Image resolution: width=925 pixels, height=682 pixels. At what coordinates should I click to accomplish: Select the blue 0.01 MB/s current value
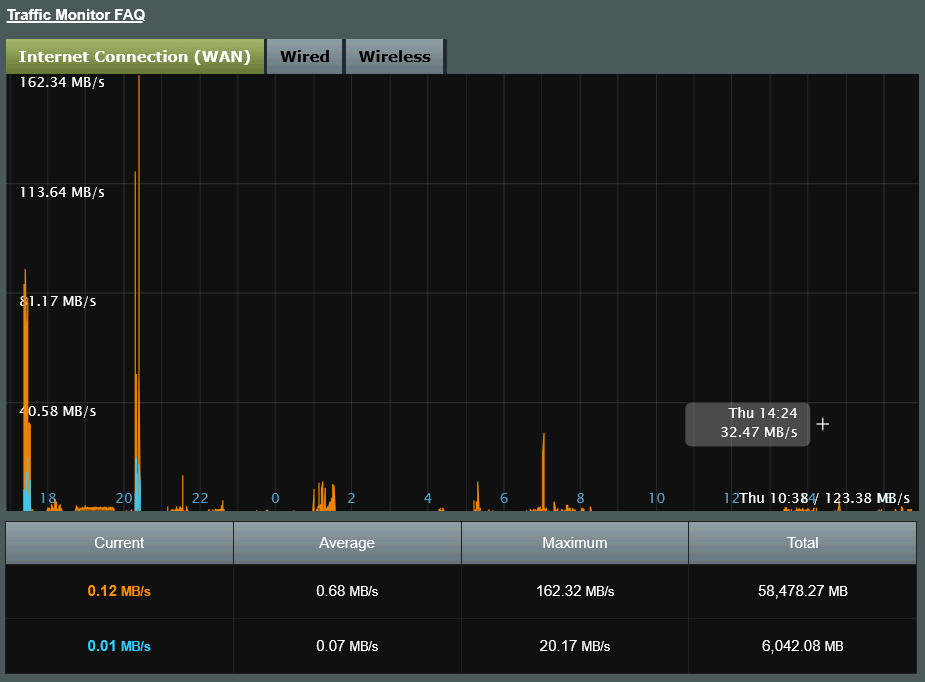click(119, 646)
